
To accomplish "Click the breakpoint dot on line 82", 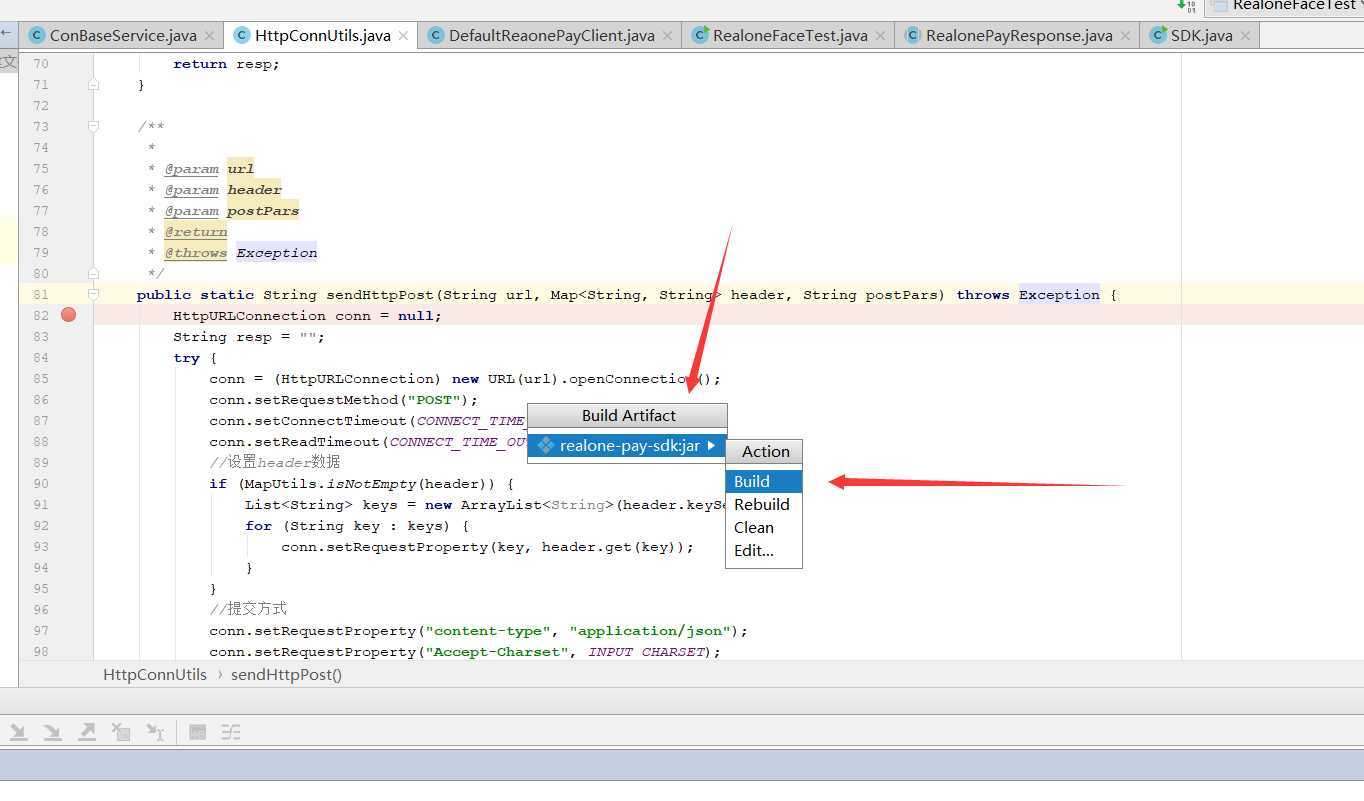I will point(68,315).
